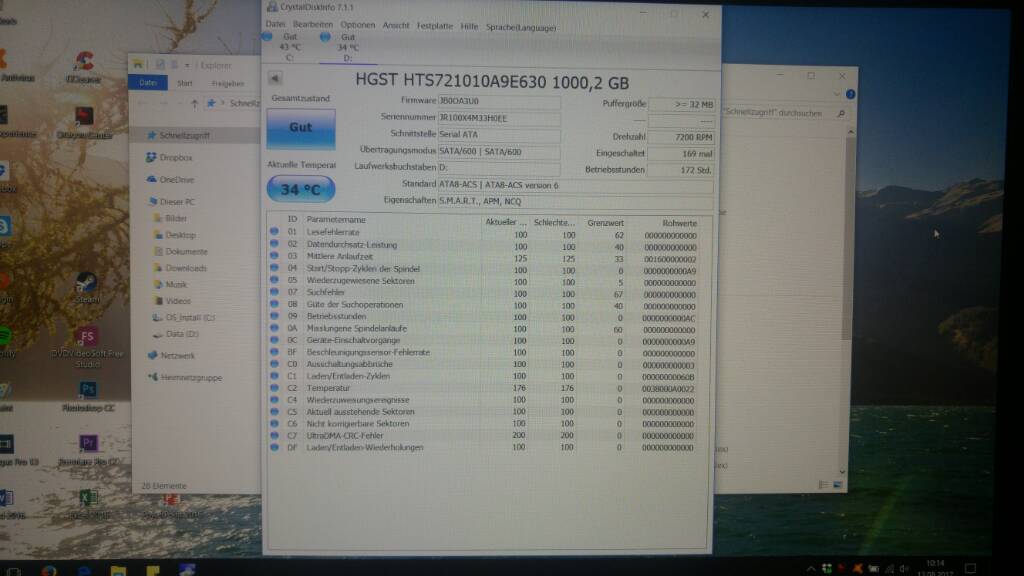Open the Optionen menu
The width and height of the screenshot is (1024, 576).
click(358, 25)
